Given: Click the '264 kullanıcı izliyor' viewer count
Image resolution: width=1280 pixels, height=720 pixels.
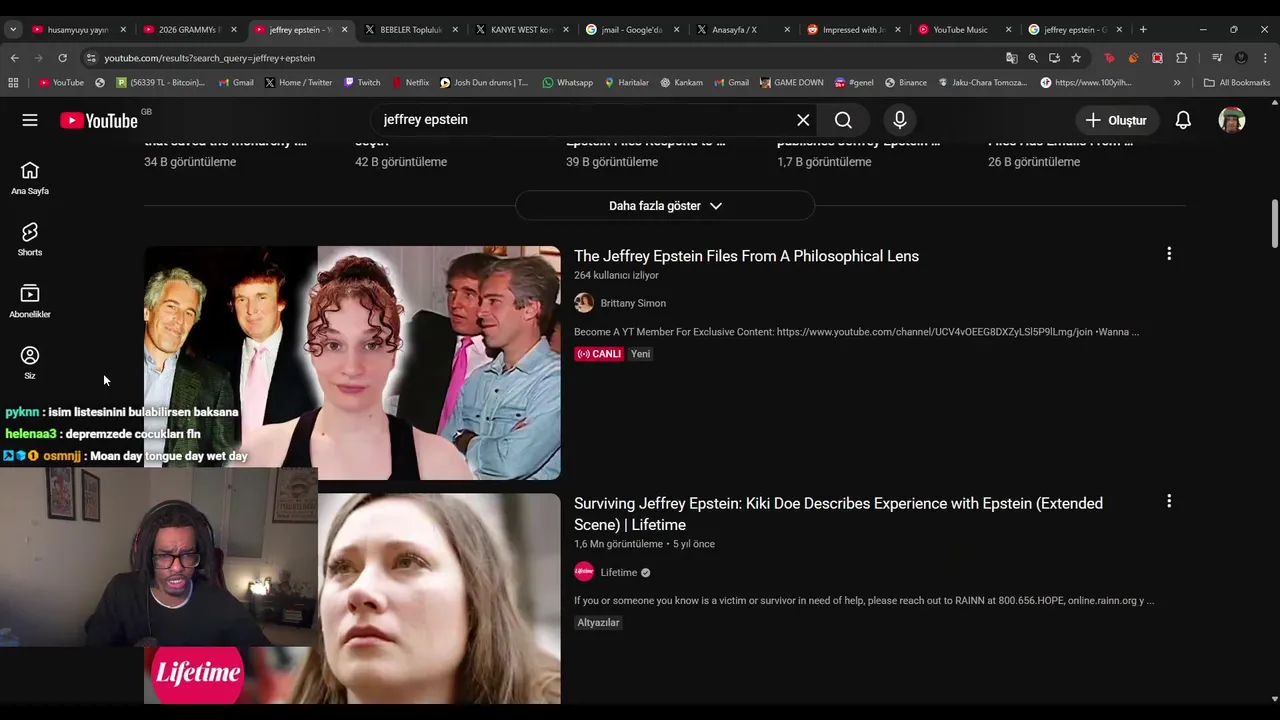Looking at the screenshot, I should pyautogui.click(x=616, y=275).
